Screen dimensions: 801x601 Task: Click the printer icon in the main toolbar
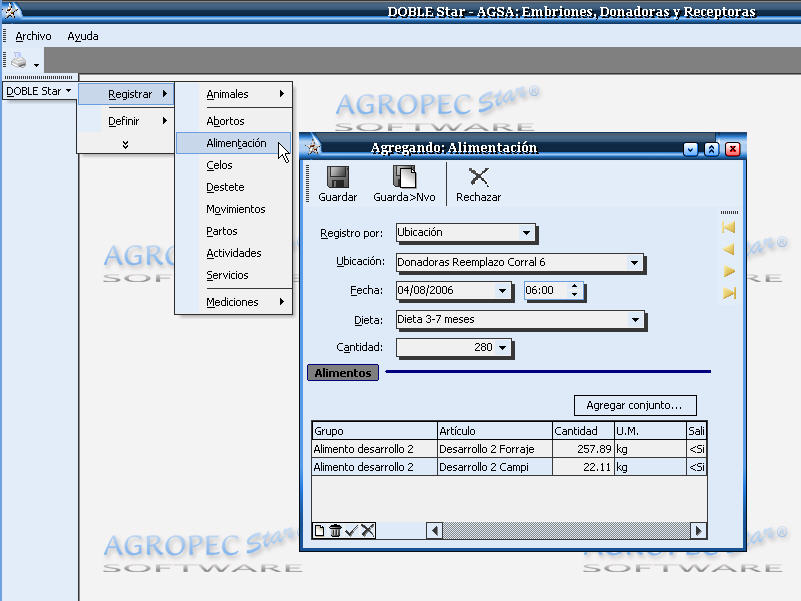[19, 61]
